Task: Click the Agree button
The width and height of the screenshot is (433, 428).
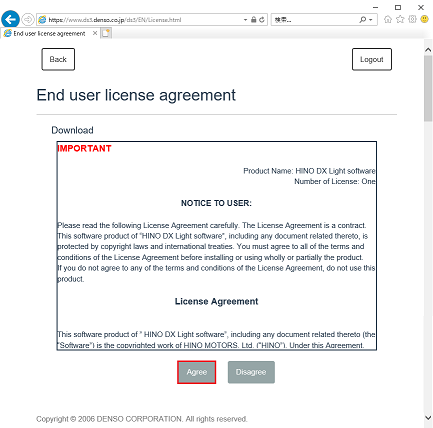Action: [x=197, y=372]
